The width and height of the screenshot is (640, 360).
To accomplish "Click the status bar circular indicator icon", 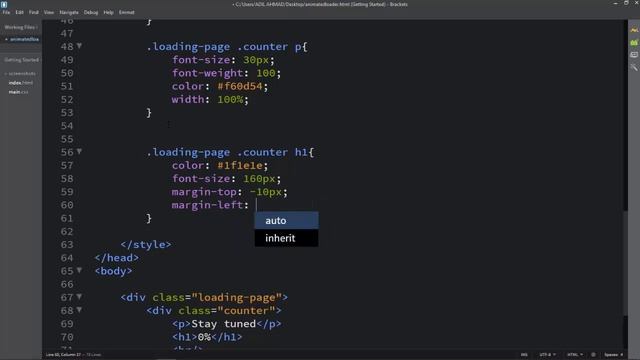I will point(593,355).
